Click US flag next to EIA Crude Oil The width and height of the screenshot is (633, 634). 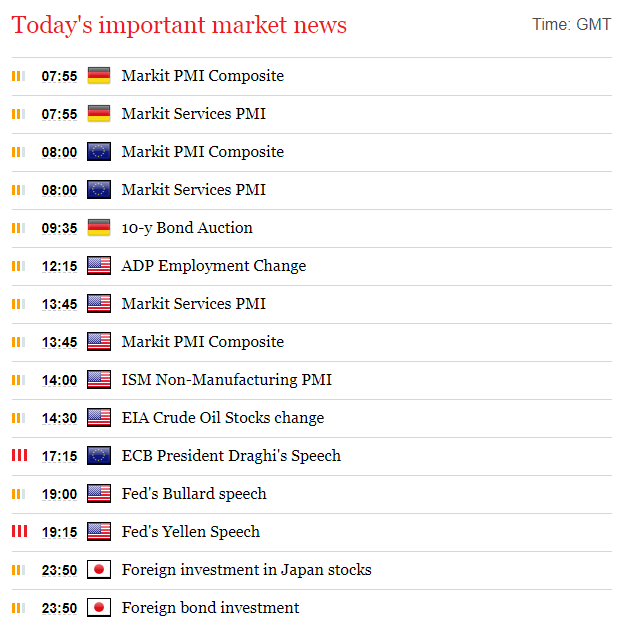click(99, 418)
